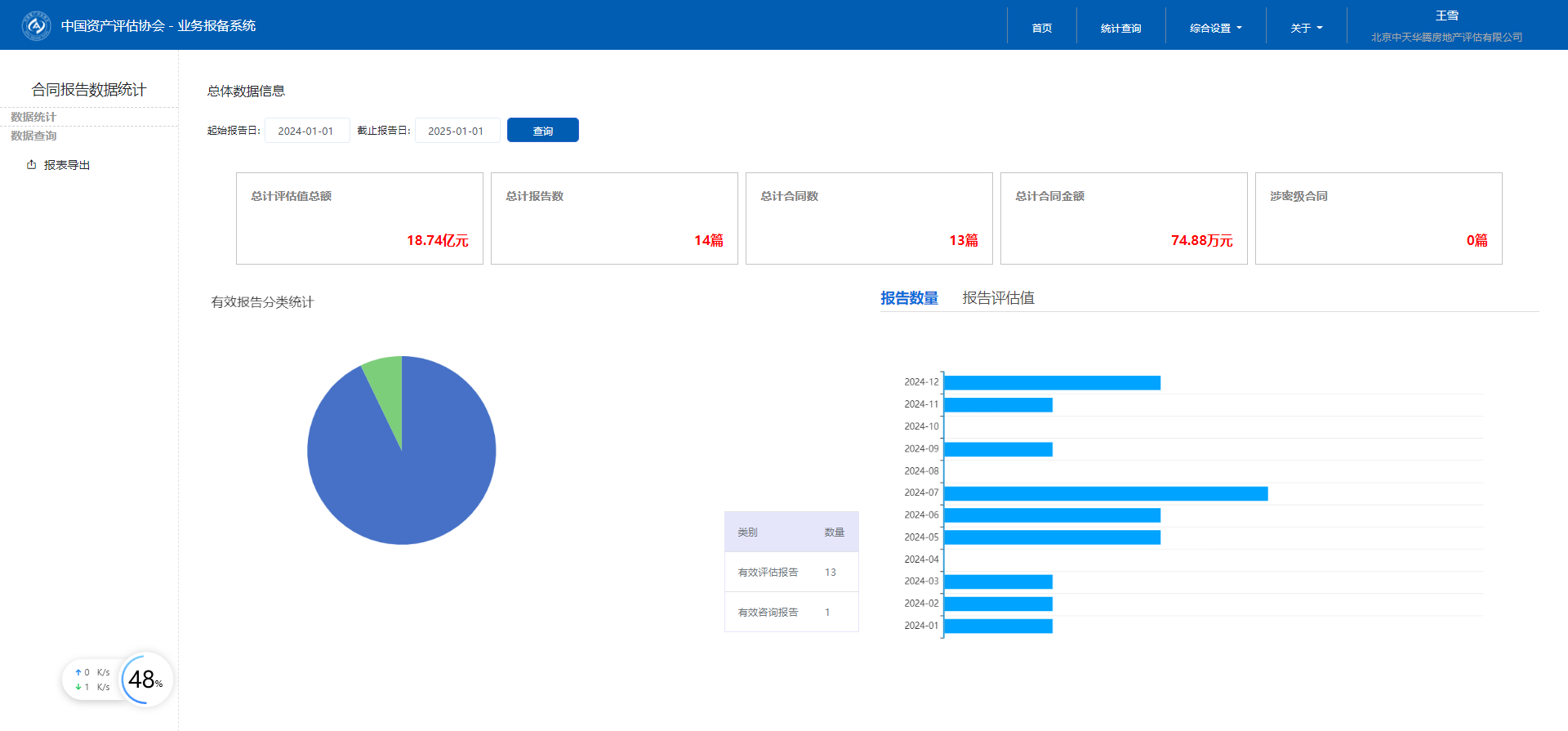This screenshot has height=731, width=1568.
Task: Select the 报告数量 tab
Action: click(x=909, y=298)
